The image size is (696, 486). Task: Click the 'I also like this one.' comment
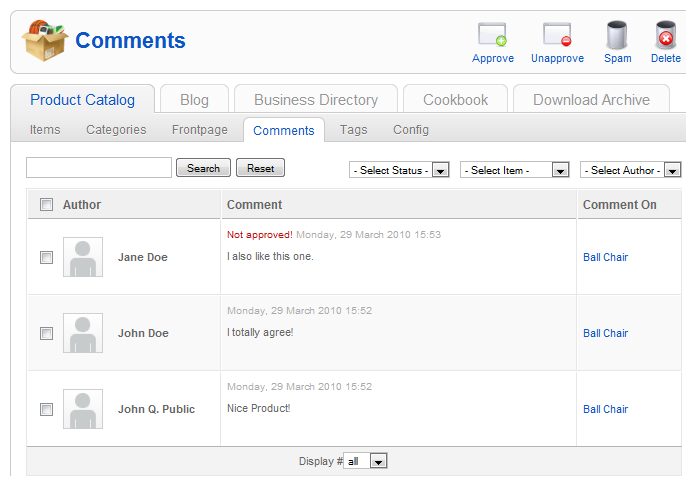pyautogui.click(x=270, y=257)
